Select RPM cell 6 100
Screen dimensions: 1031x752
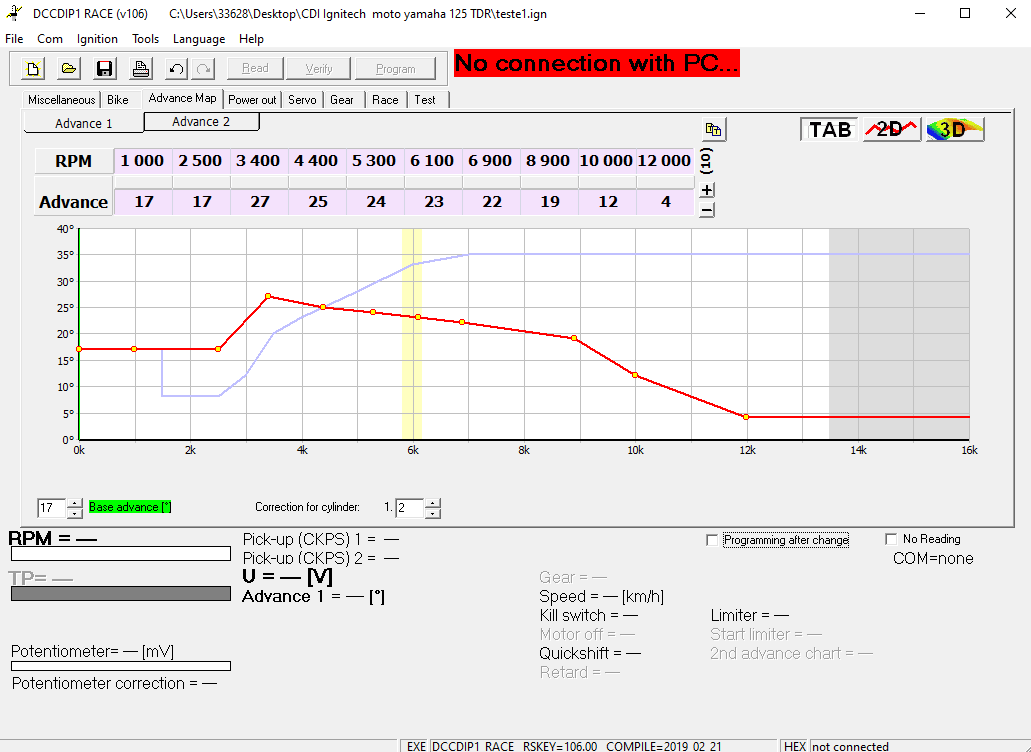click(x=432, y=161)
